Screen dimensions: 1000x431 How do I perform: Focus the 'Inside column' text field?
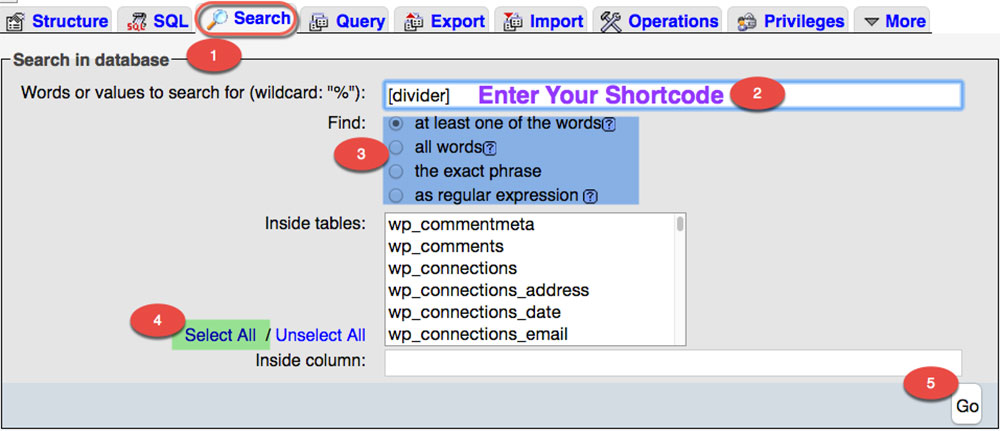(x=672, y=361)
